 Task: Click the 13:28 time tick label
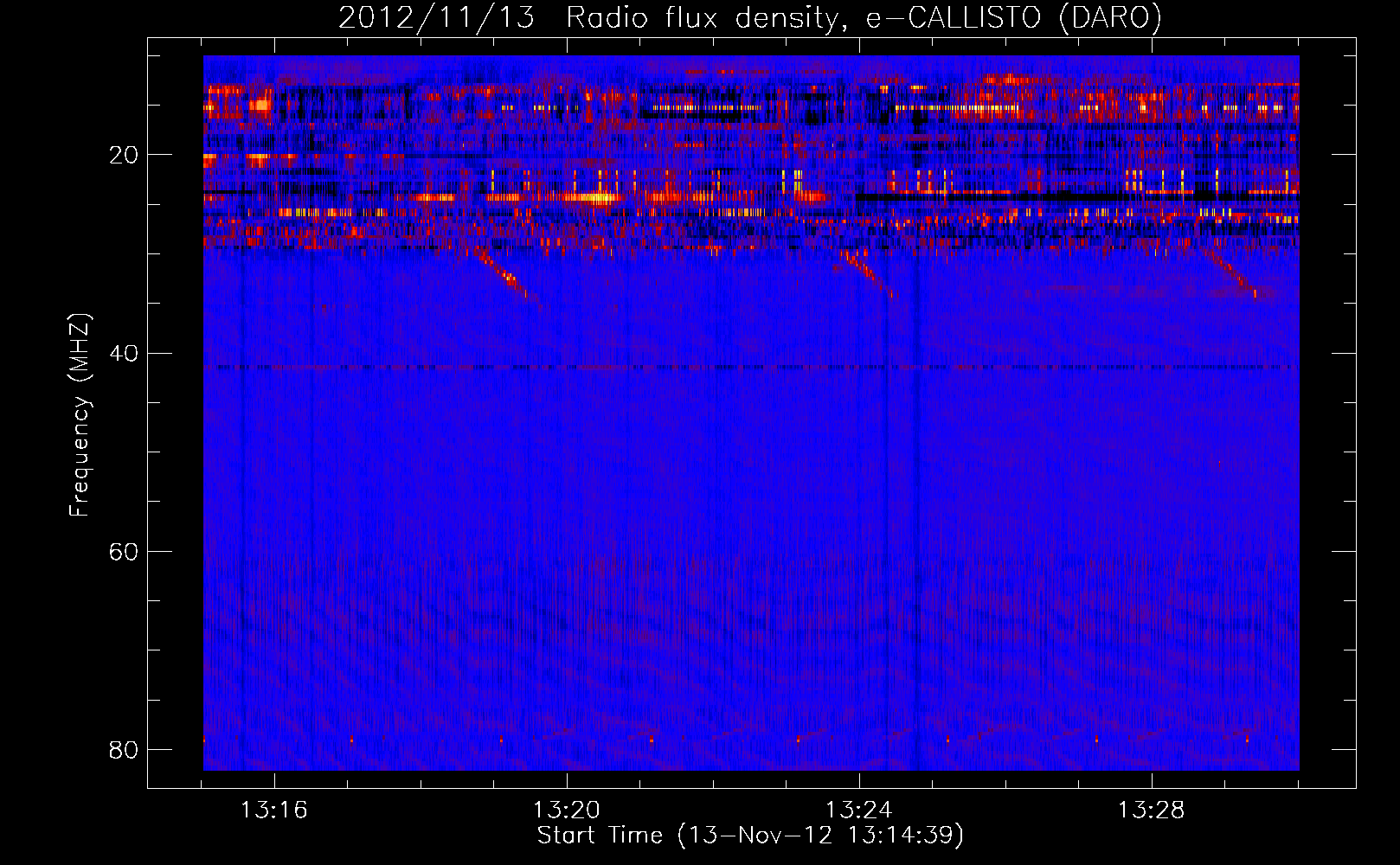(x=1152, y=811)
